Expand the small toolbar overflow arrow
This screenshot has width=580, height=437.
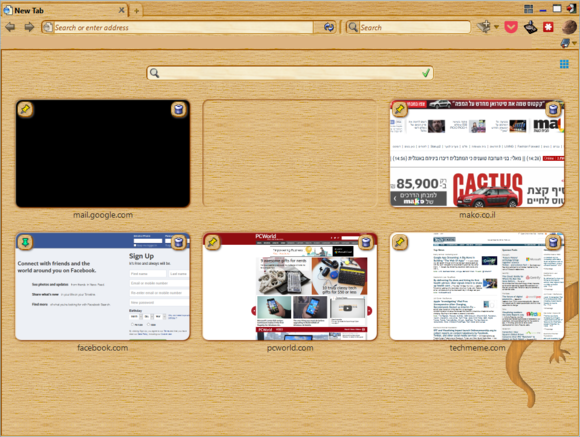coord(574,43)
